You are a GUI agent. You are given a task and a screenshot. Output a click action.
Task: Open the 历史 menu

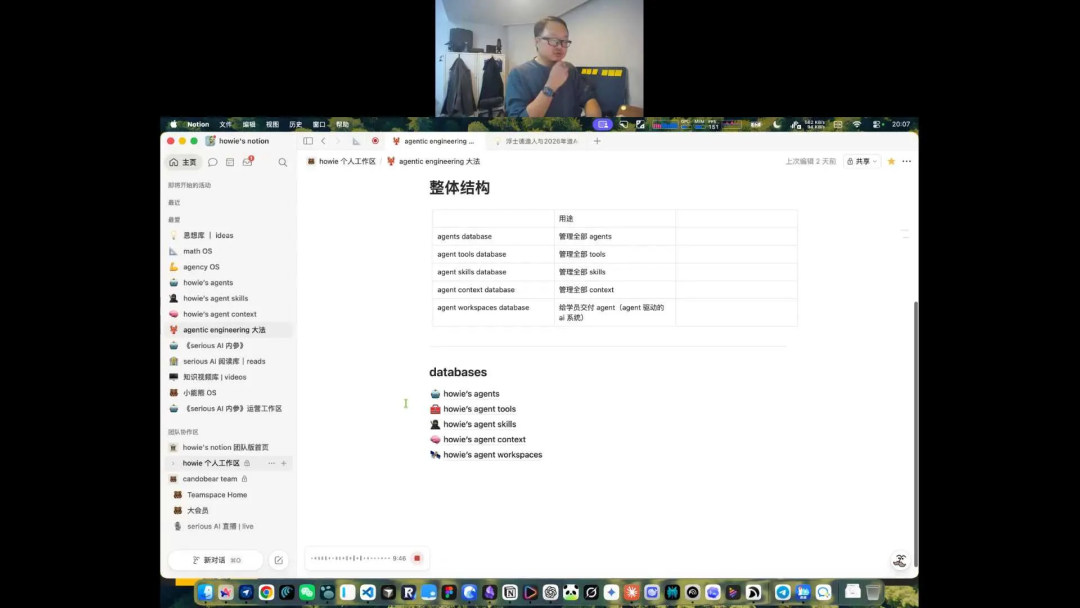click(295, 125)
